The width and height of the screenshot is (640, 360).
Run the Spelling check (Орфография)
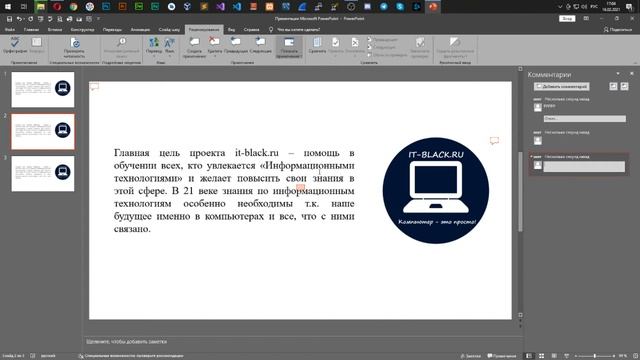coord(15,46)
